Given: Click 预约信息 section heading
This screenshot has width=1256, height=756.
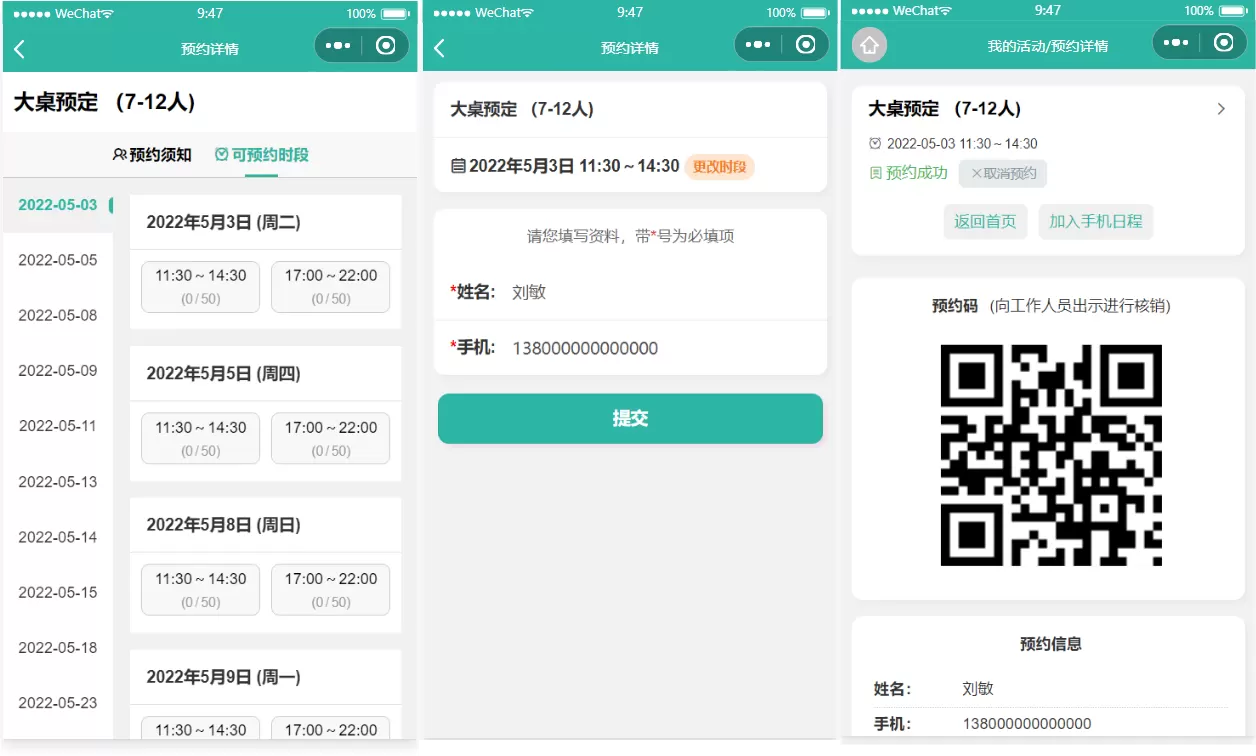Looking at the screenshot, I should (x=1051, y=644).
